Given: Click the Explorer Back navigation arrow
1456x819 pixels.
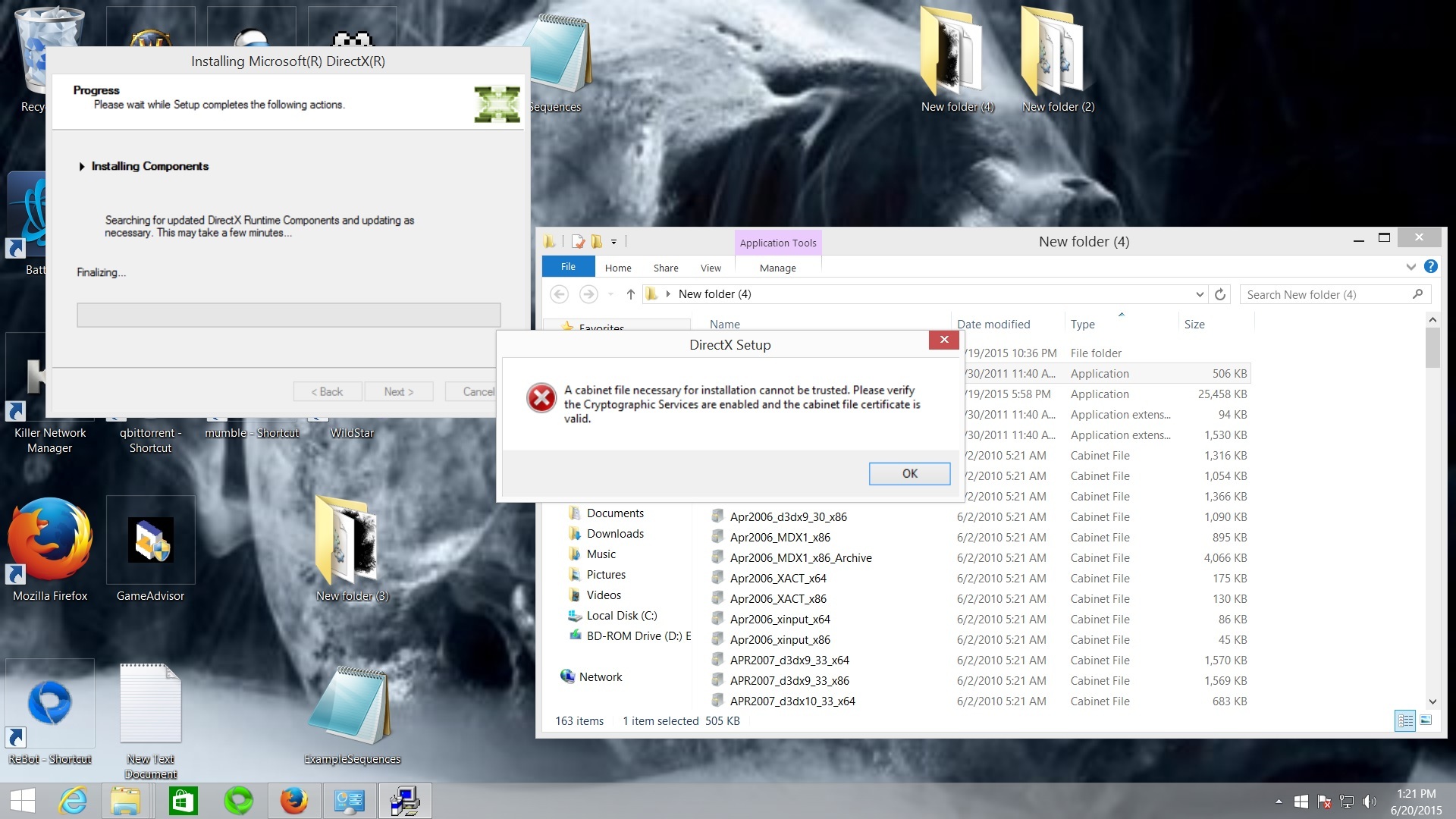Looking at the screenshot, I should [x=559, y=294].
